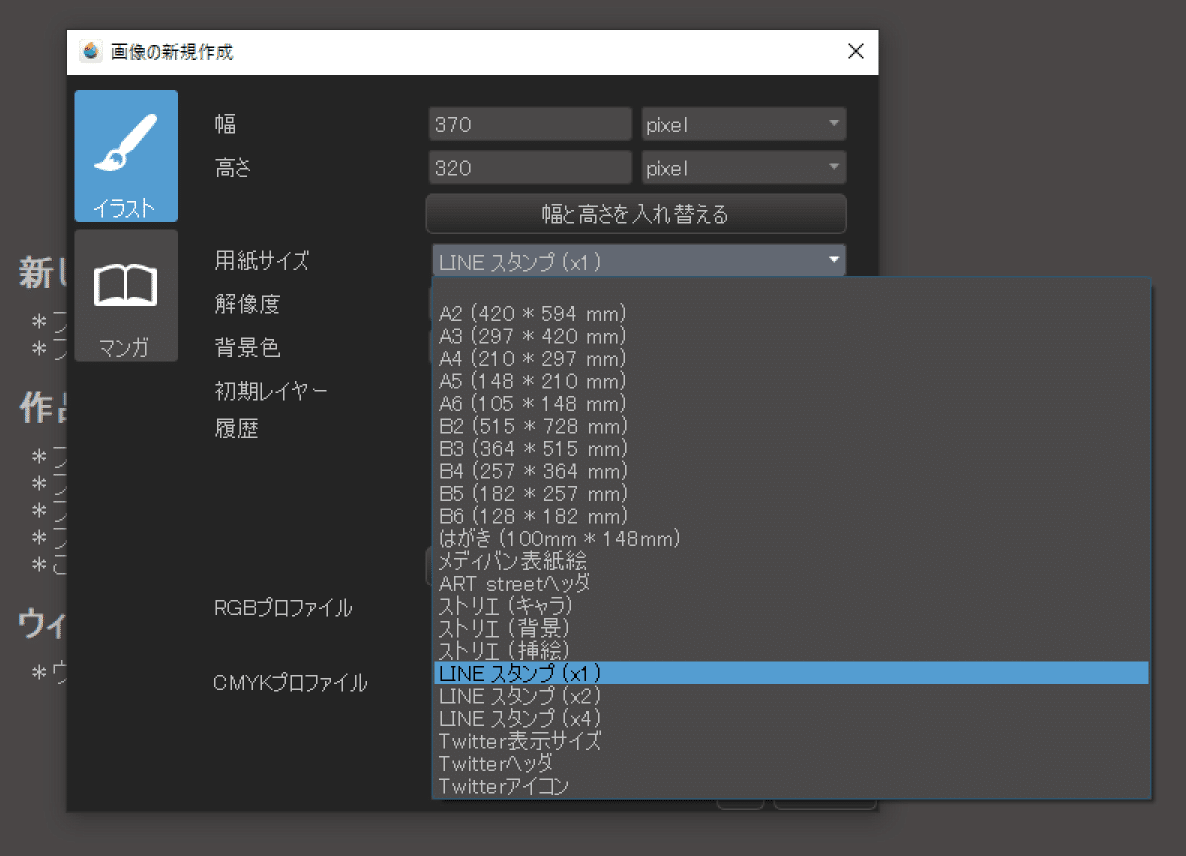Click the app icon in title bar
This screenshot has height=856, width=1186.
[x=91, y=51]
